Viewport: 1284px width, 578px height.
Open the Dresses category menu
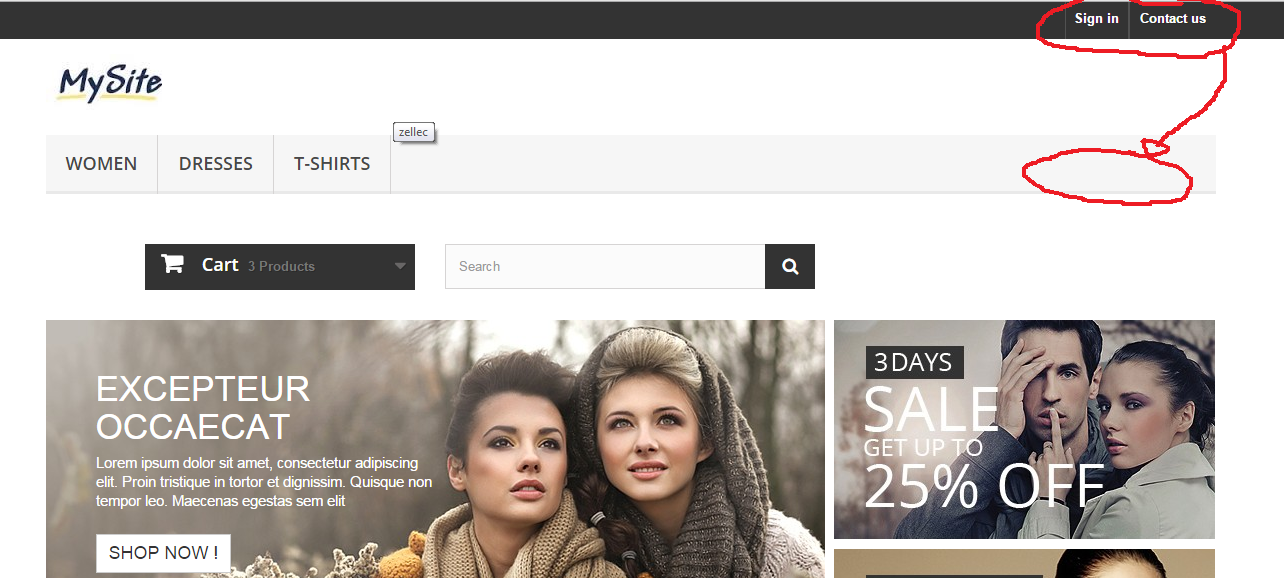[x=216, y=164]
